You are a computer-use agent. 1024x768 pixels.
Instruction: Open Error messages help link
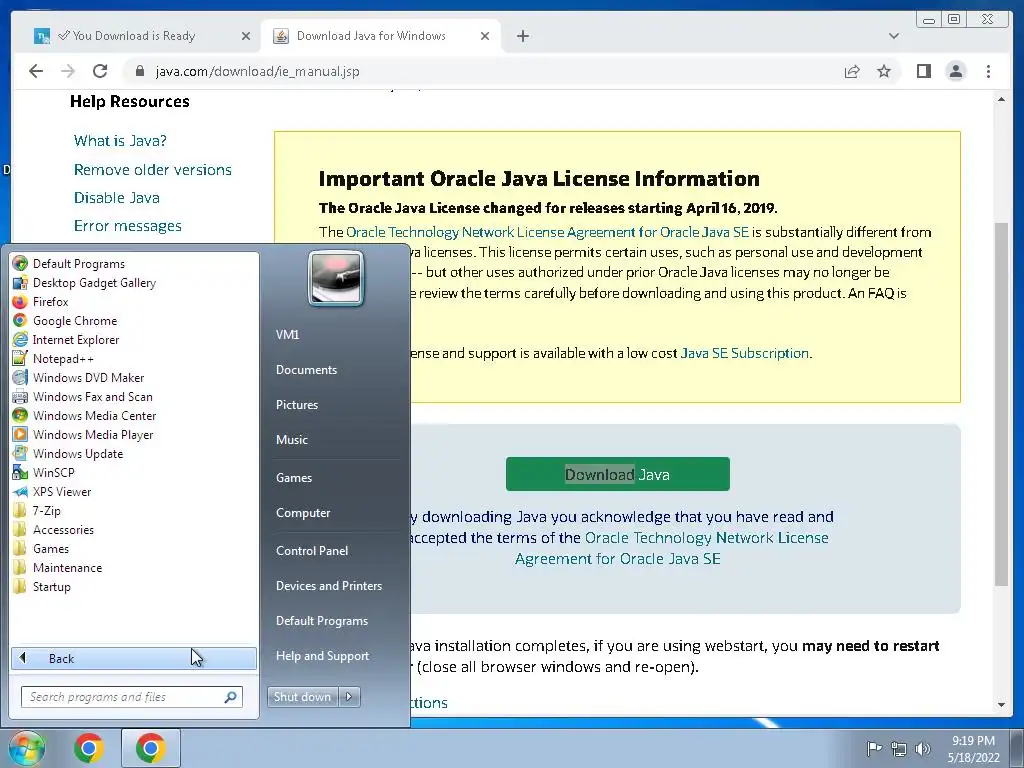(128, 226)
